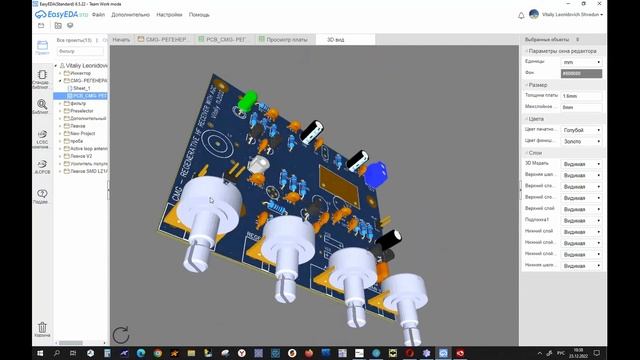Viewport: 640px width, 360px height.
Task: Click the layers-style third toolbar icon
Action: pos(70,26)
